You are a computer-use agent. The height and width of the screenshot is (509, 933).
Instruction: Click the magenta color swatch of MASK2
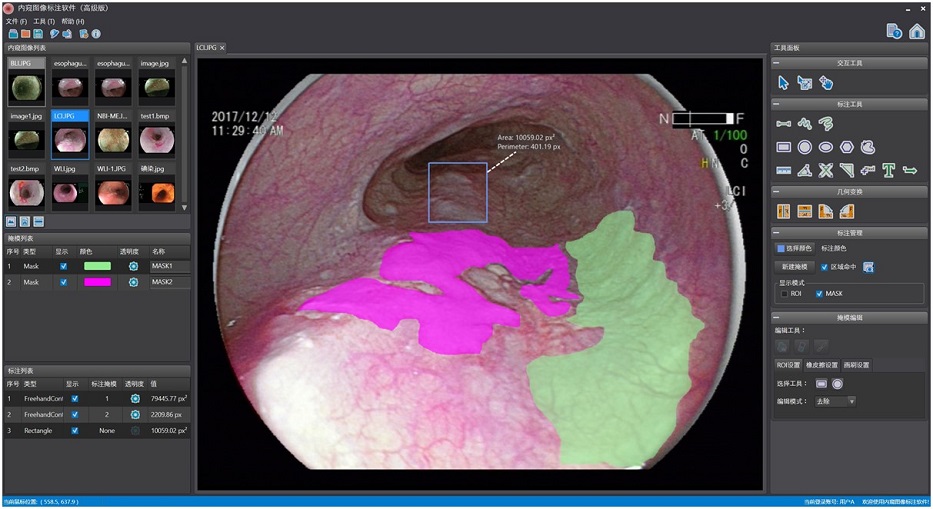97,282
